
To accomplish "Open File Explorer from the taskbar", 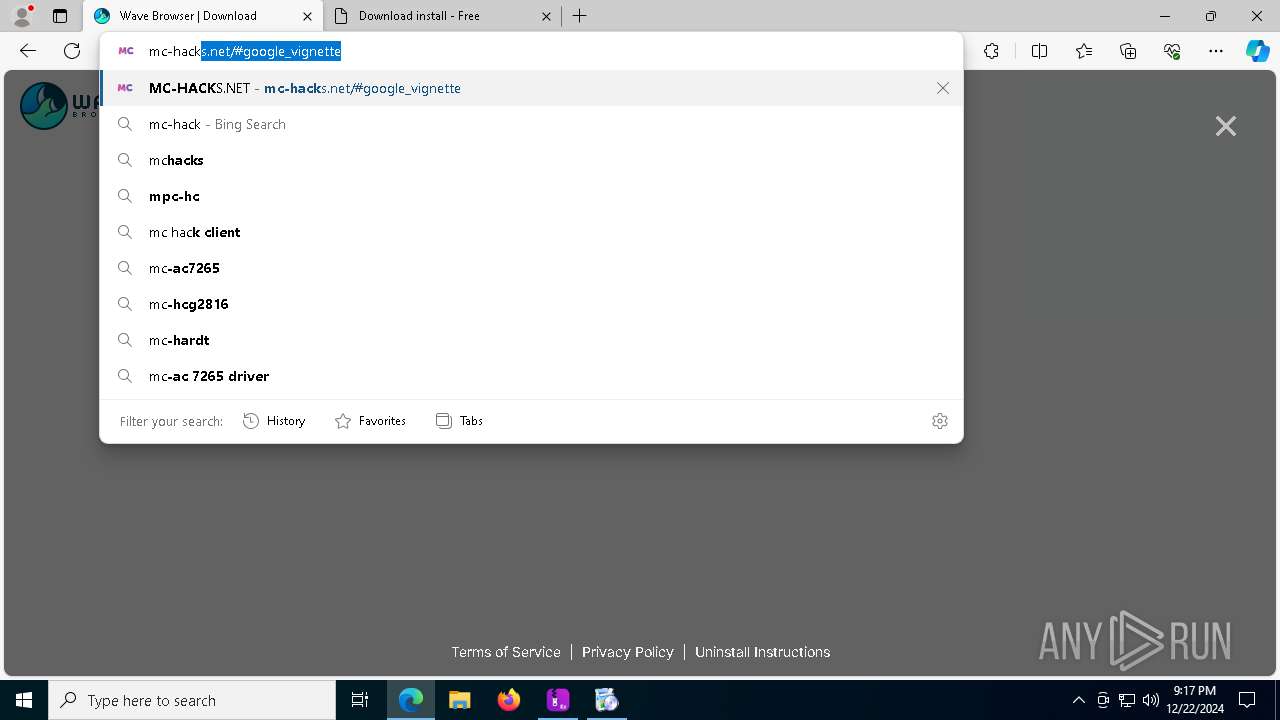I will [x=460, y=700].
